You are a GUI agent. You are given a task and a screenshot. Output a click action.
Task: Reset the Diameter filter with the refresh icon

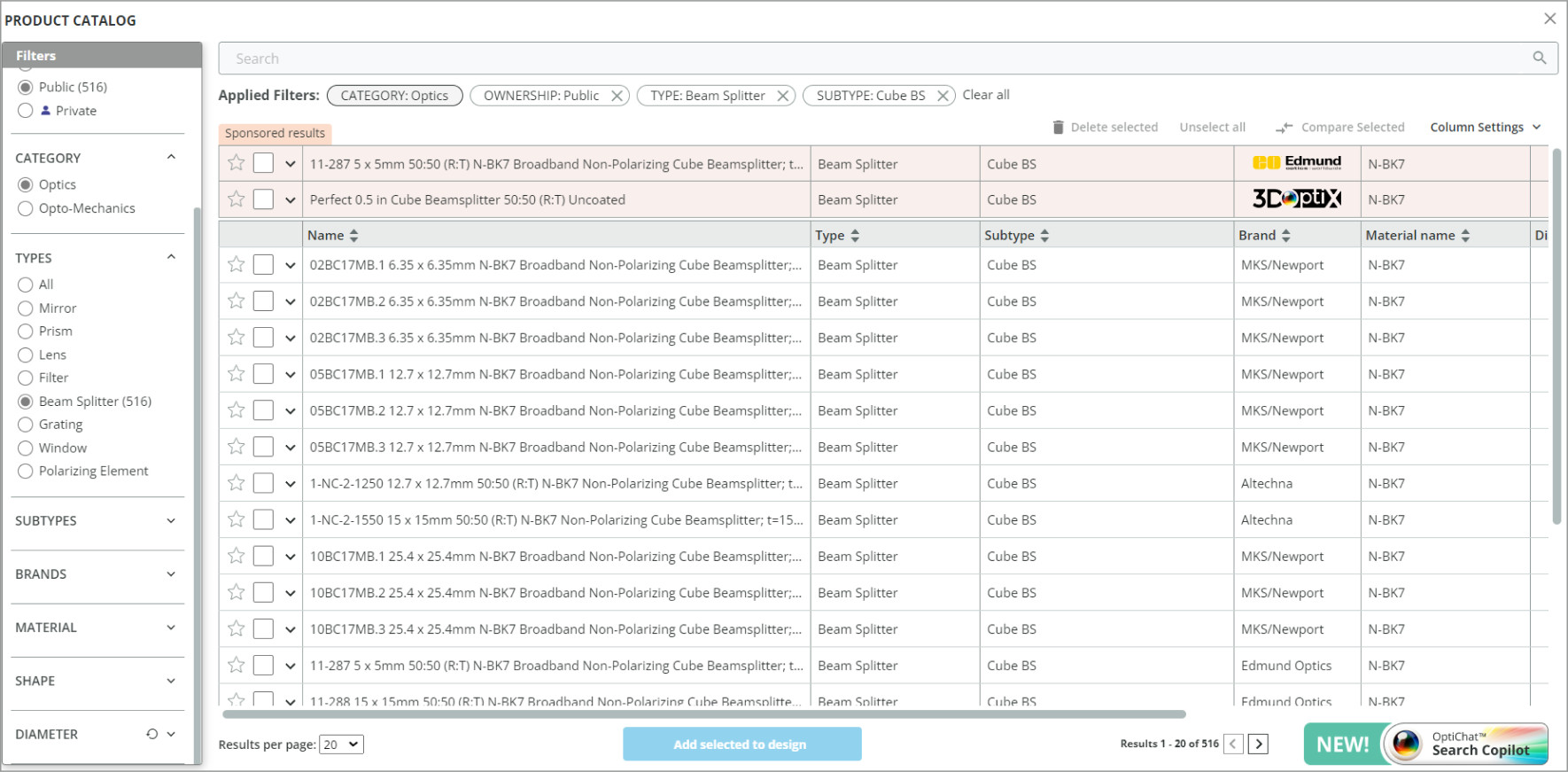pyautogui.click(x=152, y=734)
